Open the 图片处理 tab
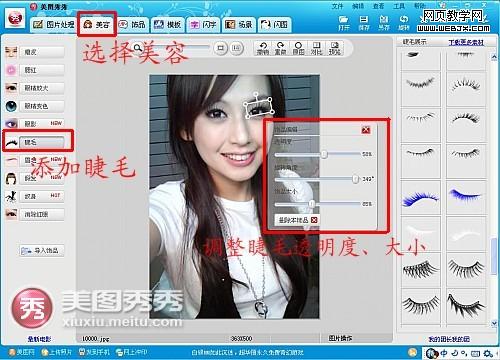The image size is (500, 360). pos(54,24)
